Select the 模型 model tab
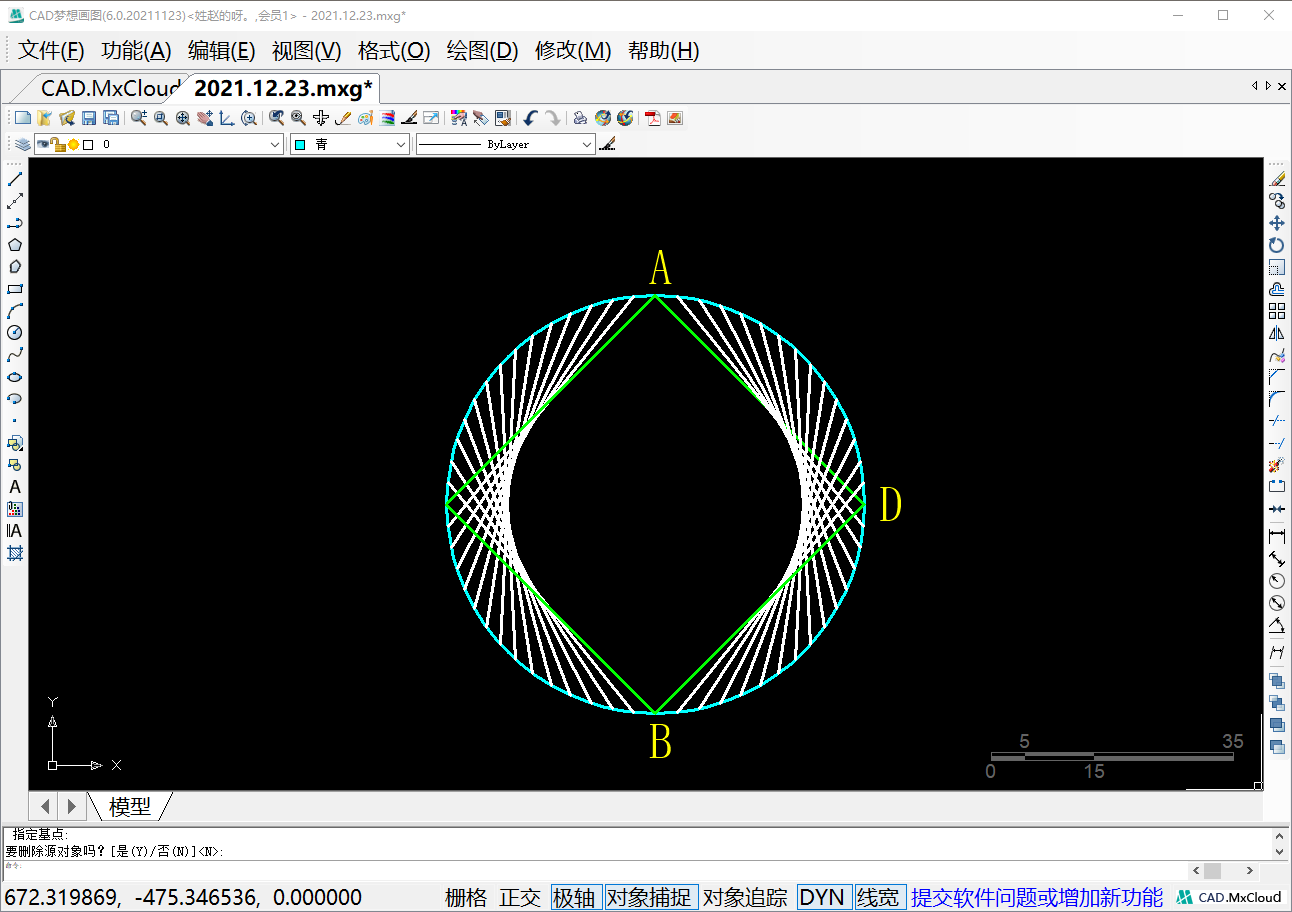Viewport: 1292px width, 912px height. [x=130, y=806]
